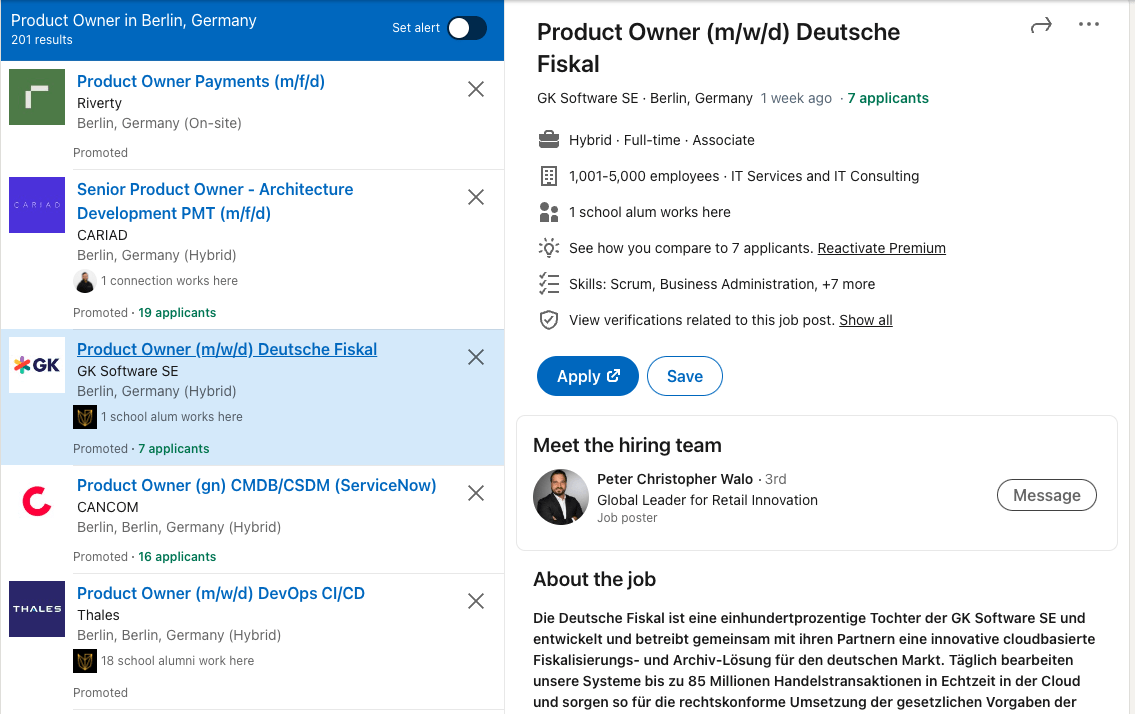
Task: Click '18 school alumni work here' text
Action: pyautogui.click(x=177, y=661)
